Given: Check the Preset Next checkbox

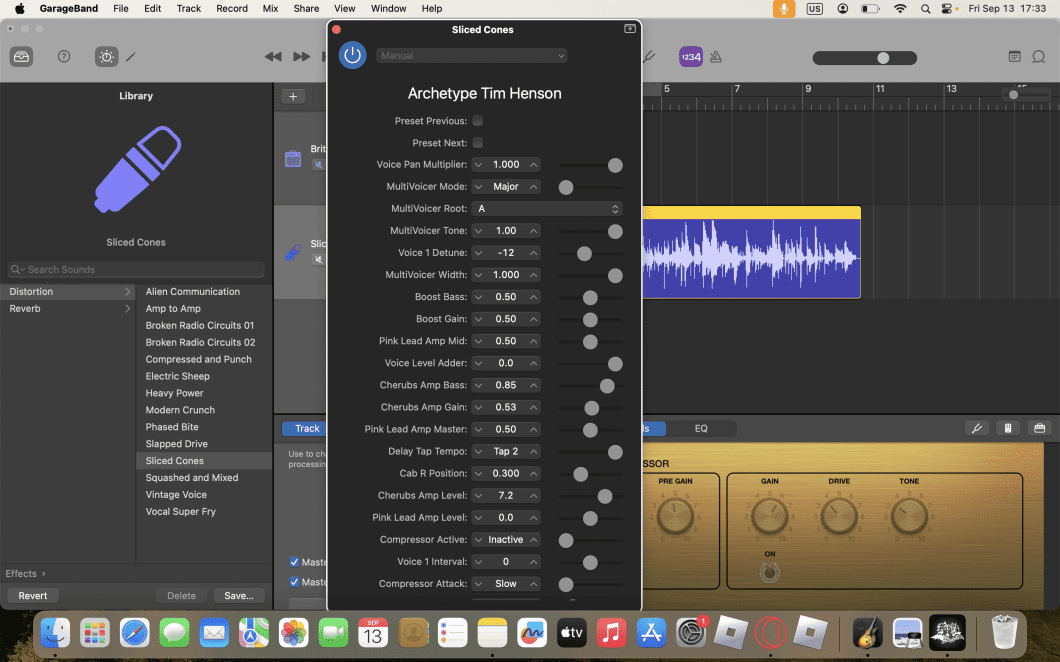Looking at the screenshot, I should (x=477, y=142).
